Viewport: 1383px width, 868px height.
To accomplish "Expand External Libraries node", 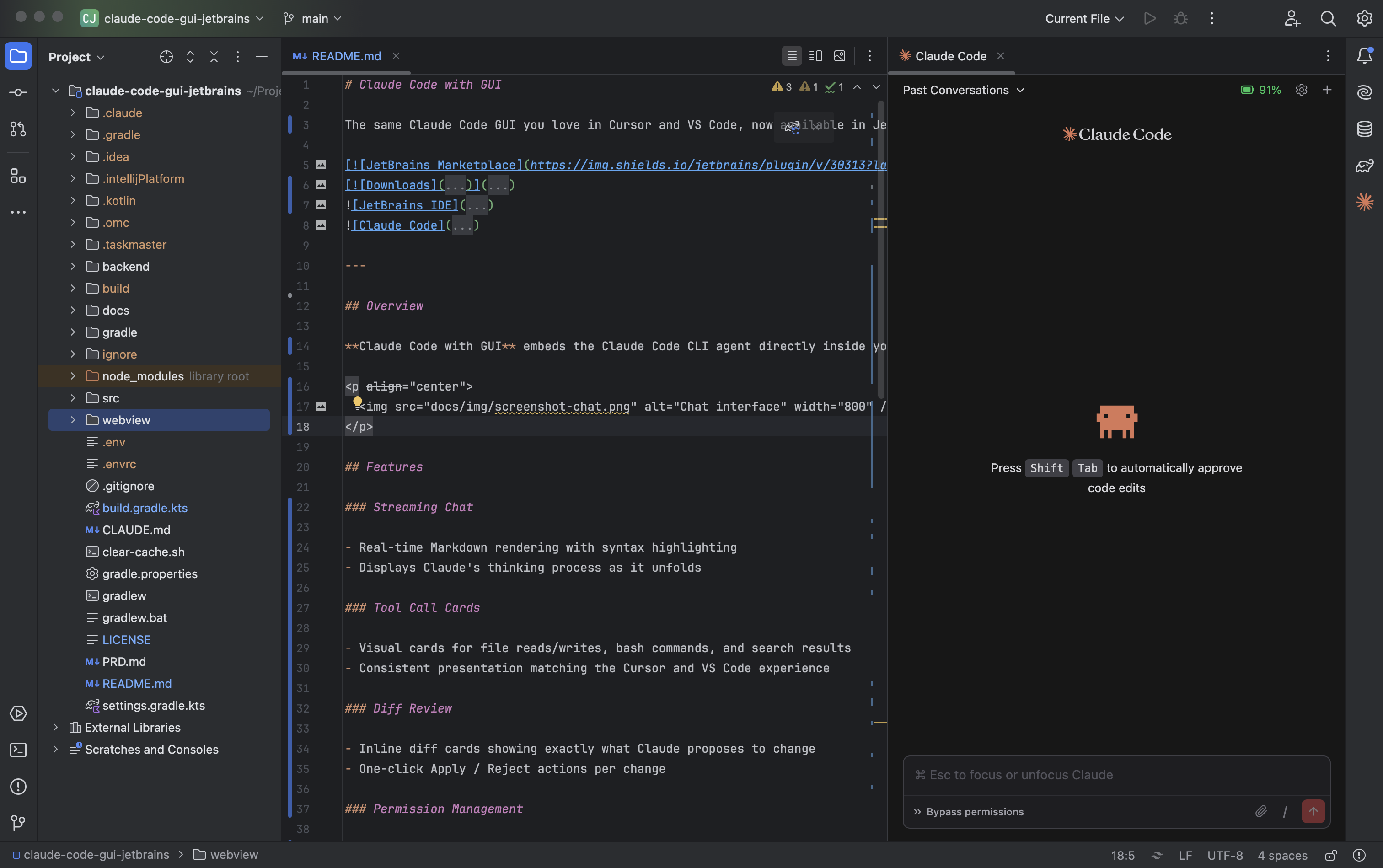I will 56,727.
